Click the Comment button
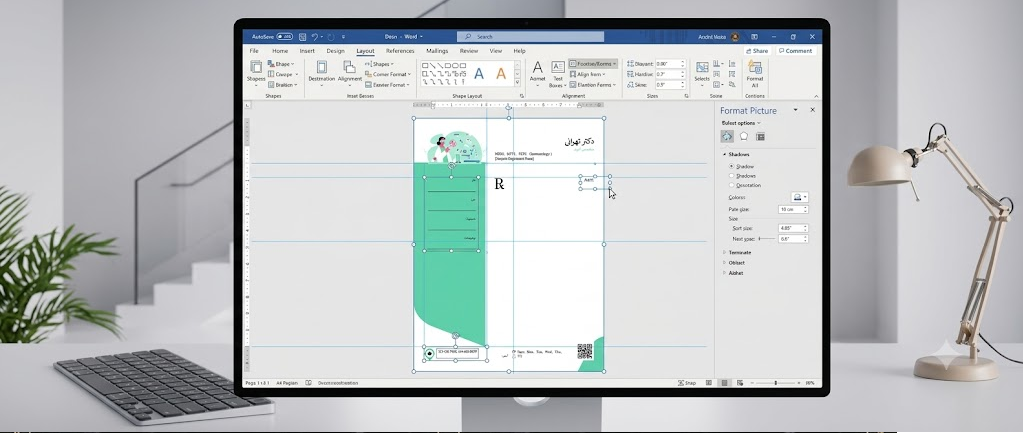The height and width of the screenshot is (433, 1023). click(795, 51)
